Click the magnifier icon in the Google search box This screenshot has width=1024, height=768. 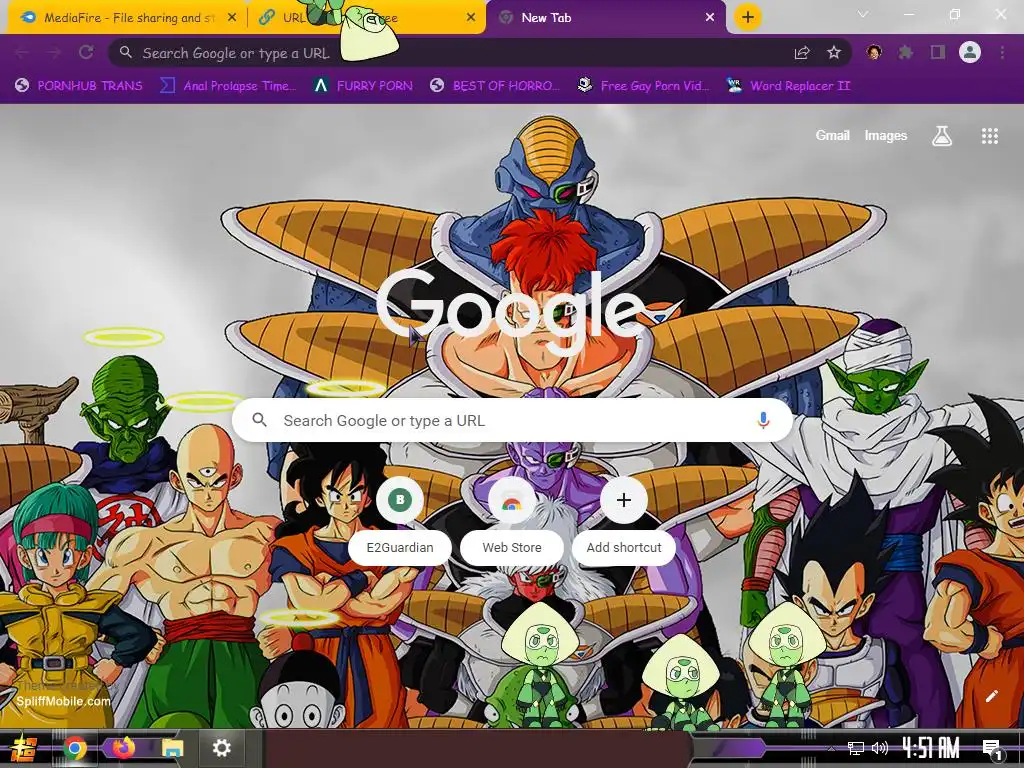click(x=259, y=420)
